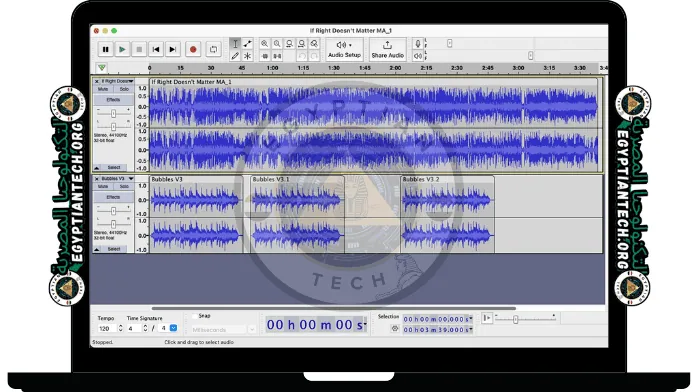The image size is (698, 392).
Task: Close the Bubbles V3 track
Action: tap(97, 179)
